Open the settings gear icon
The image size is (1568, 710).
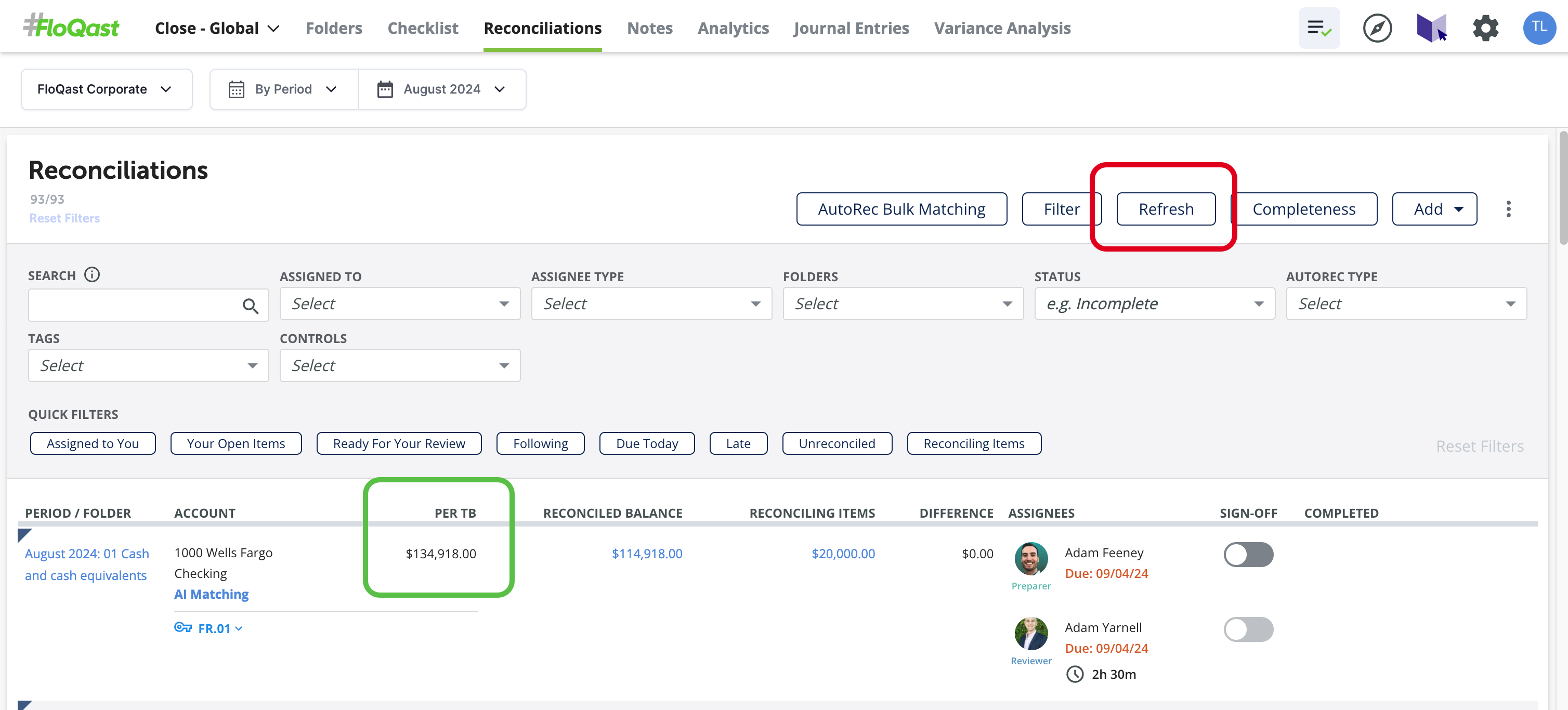click(x=1485, y=28)
